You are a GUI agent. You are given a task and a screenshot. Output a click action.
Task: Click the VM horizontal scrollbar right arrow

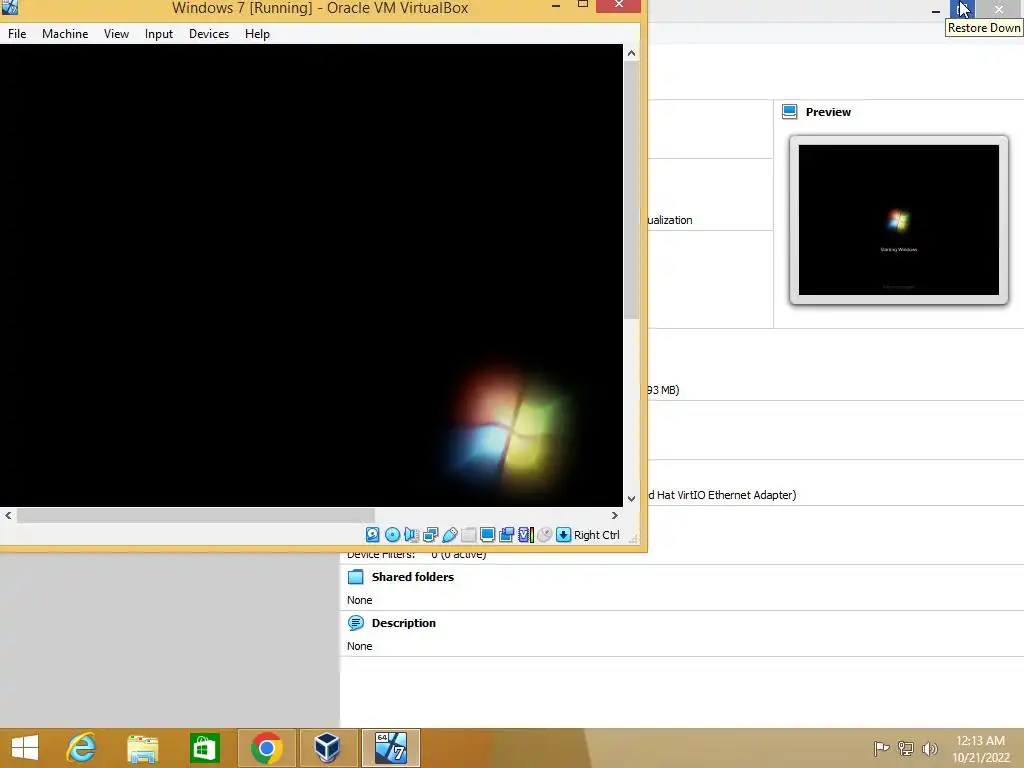pos(615,515)
